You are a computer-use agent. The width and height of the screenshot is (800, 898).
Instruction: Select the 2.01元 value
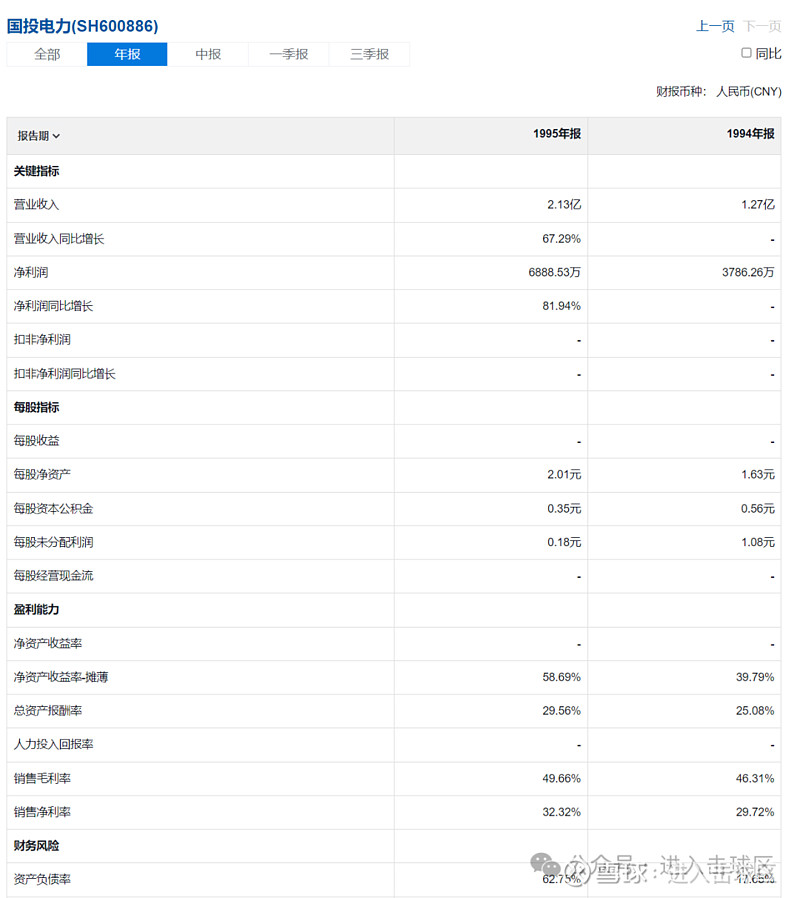pyautogui.click(x=564, y=475)
